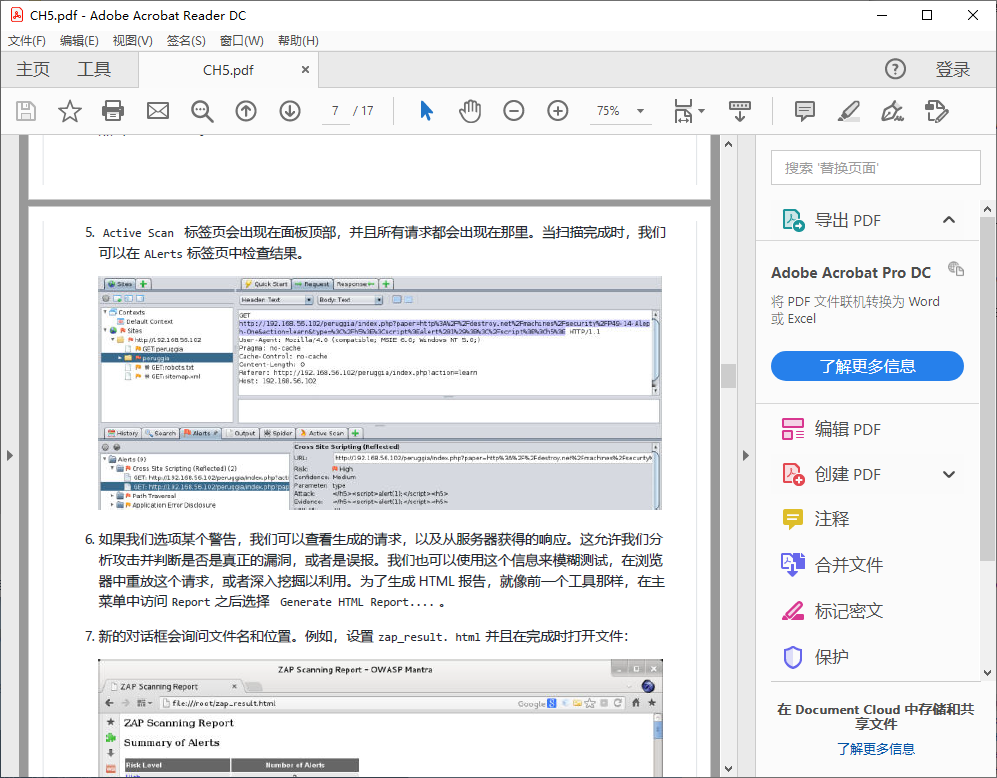
Task: Open dropdown arrow beside fit page icon
Action: (701, 111)
